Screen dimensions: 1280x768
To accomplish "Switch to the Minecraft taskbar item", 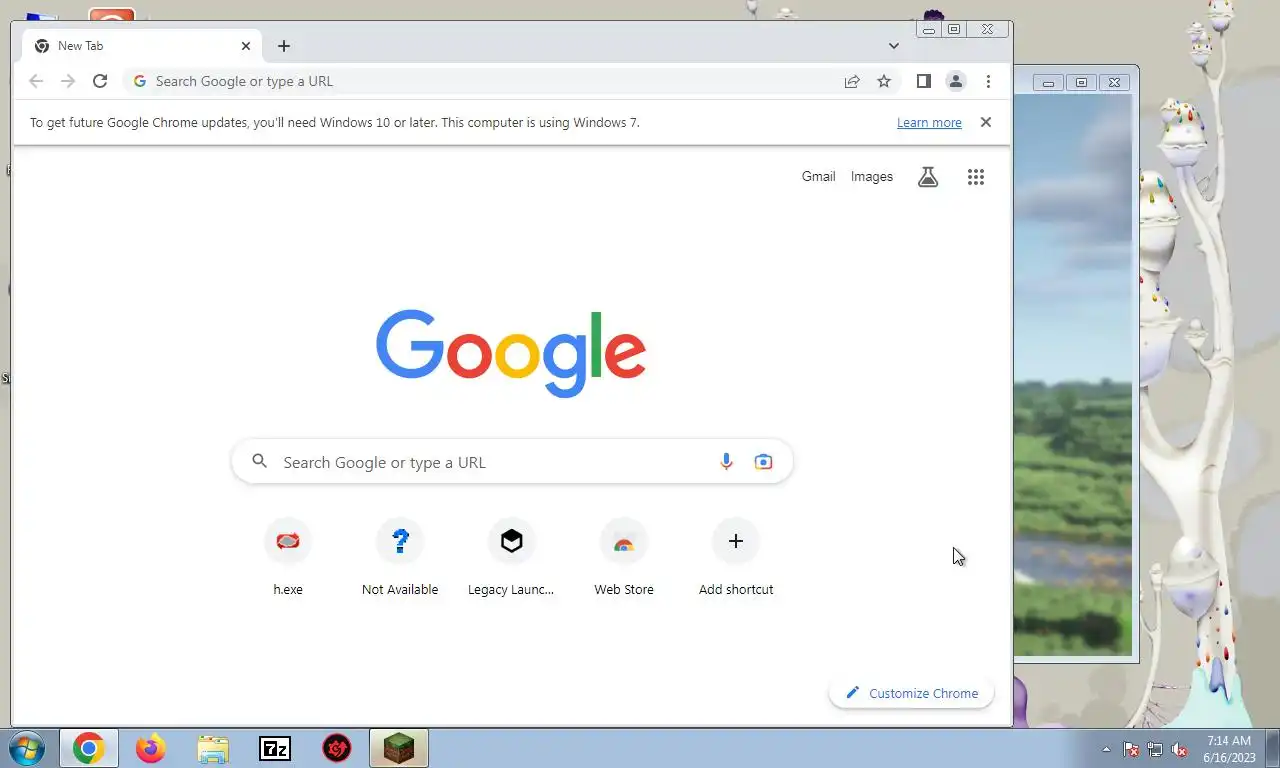I will [399, 748].
